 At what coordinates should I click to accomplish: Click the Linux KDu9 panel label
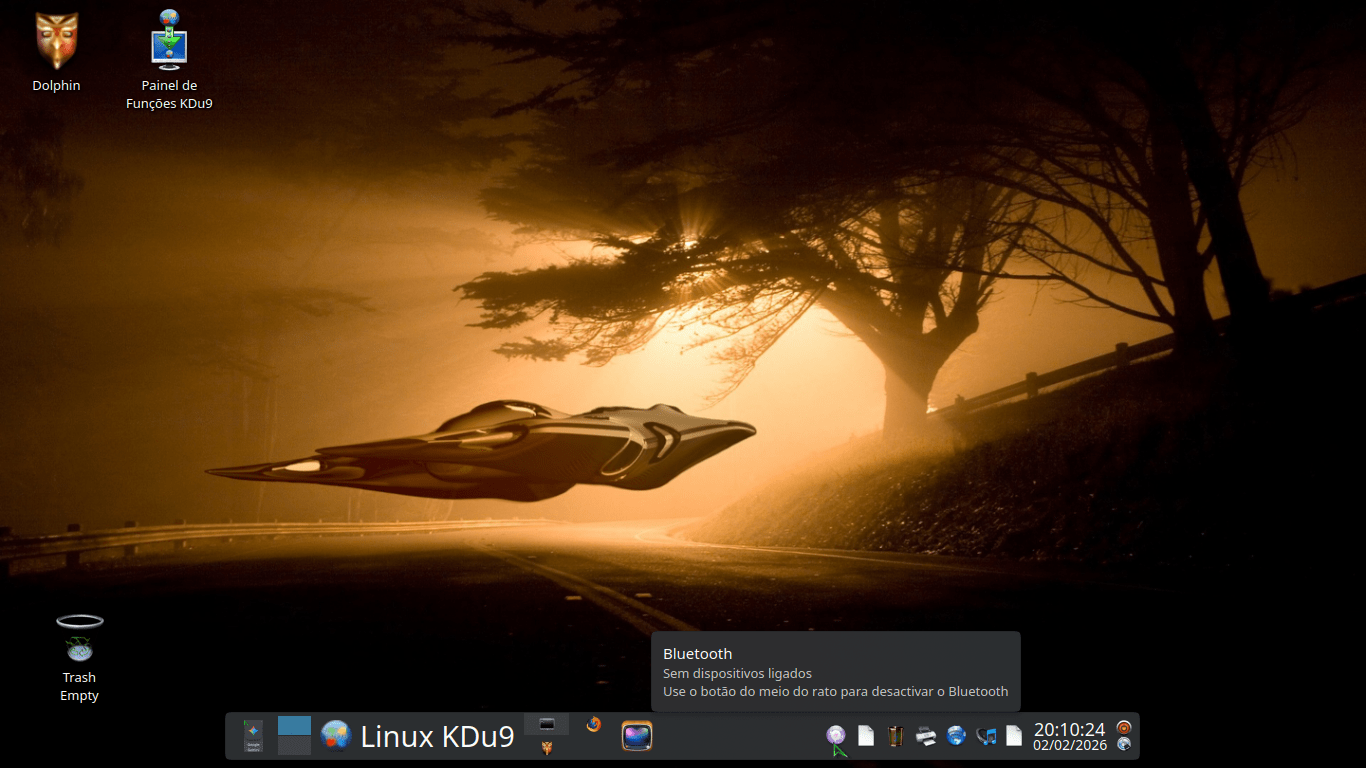click(x=437, y=737)
